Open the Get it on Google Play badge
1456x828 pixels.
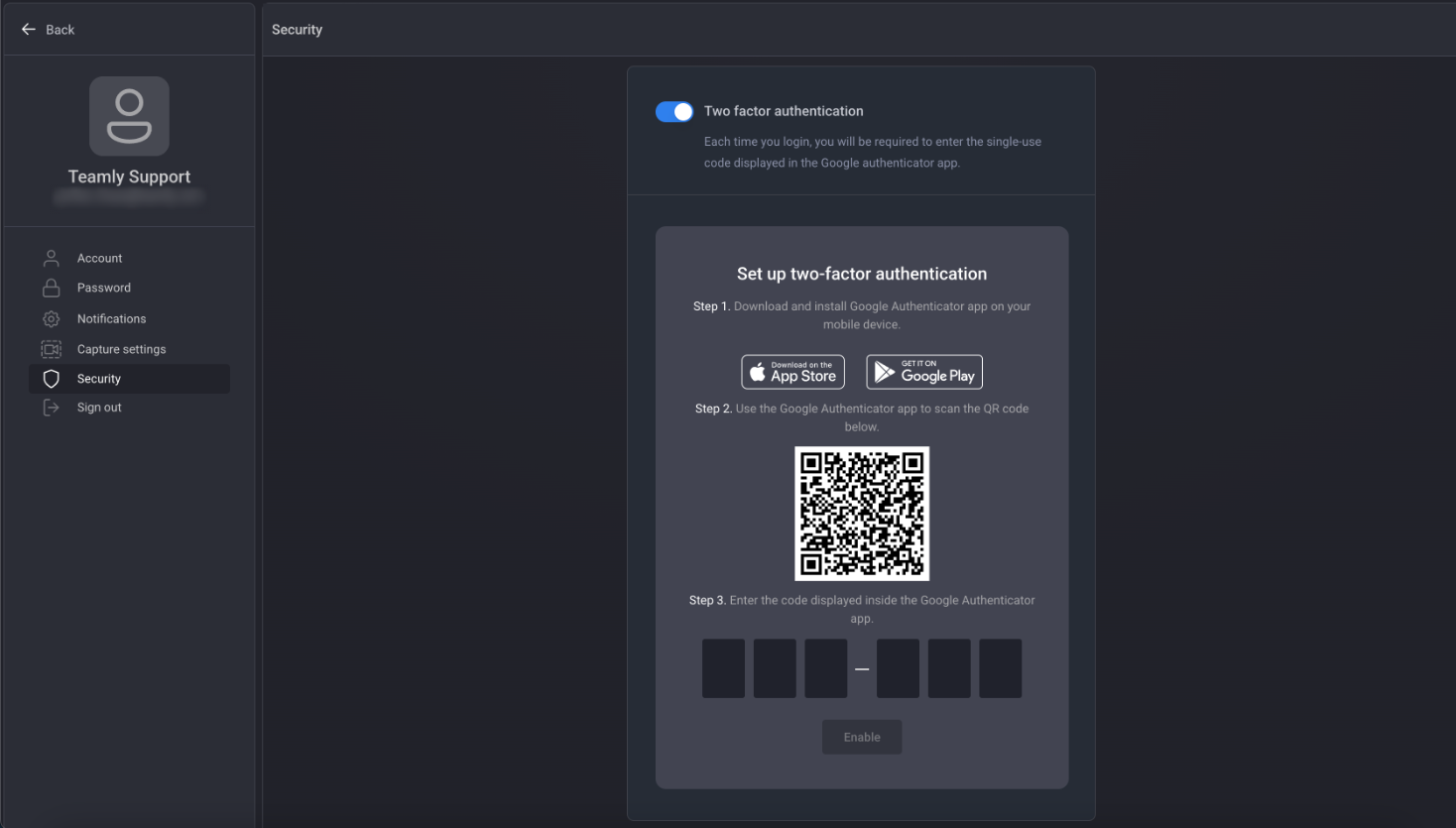coord(924,372)
